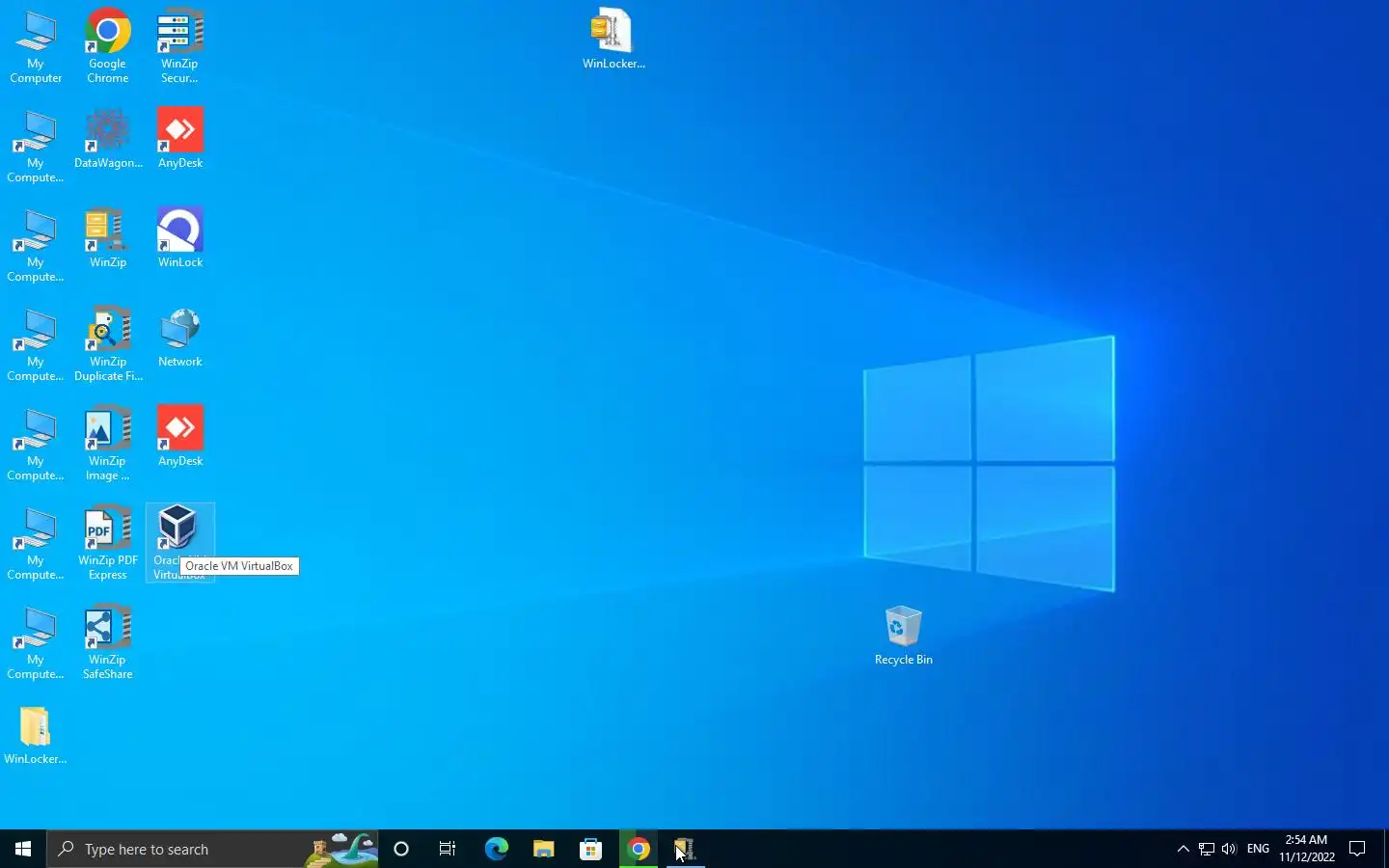Switch to the WinZip taskbar app
Screen dimensions: 1389x868
pyautogui.click(x=685, y=849)
